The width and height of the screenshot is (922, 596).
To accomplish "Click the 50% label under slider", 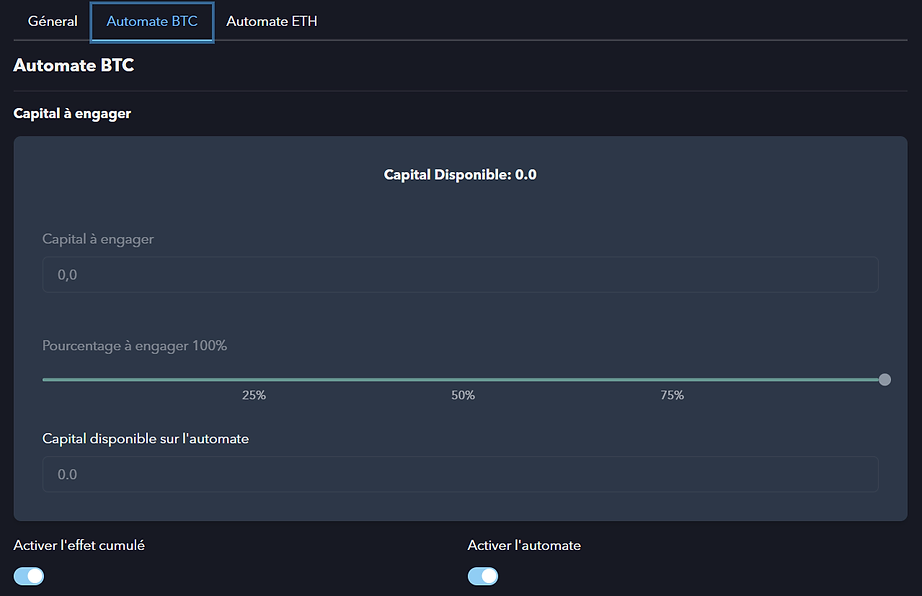I will pyautogui.click(x=463, y=395).
